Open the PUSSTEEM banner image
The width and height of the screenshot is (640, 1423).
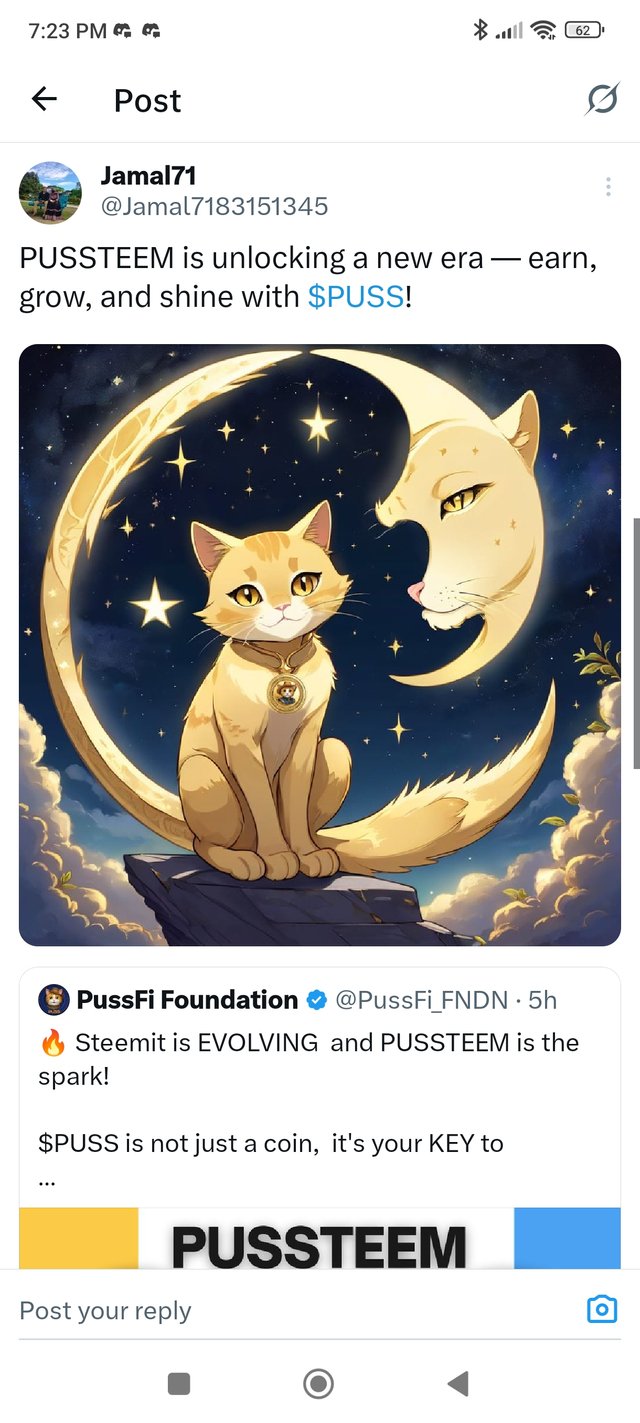point(320,1240)
